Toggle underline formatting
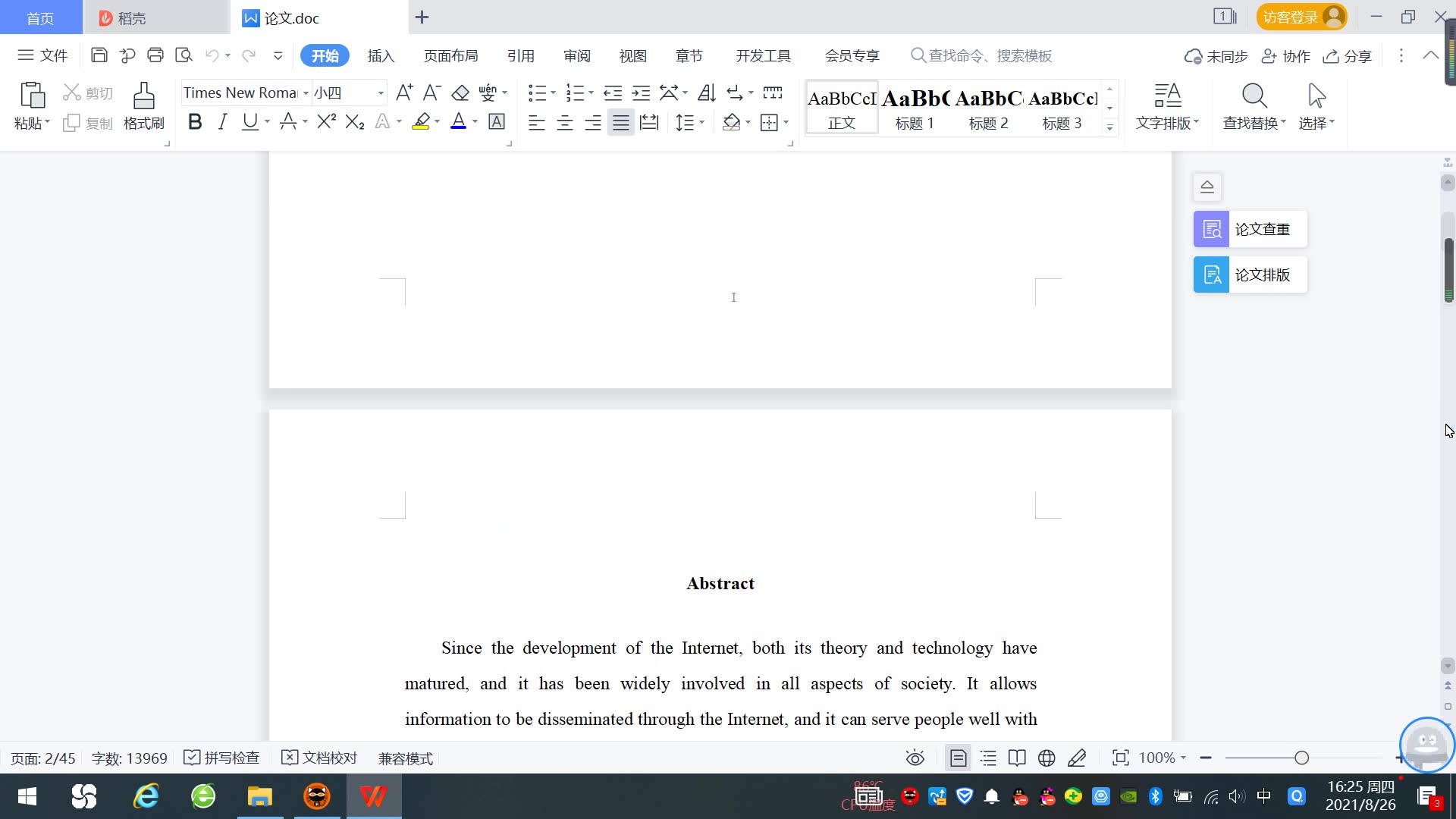The height and width of the screenshot is (819, 1456). [x=249, y=121]
